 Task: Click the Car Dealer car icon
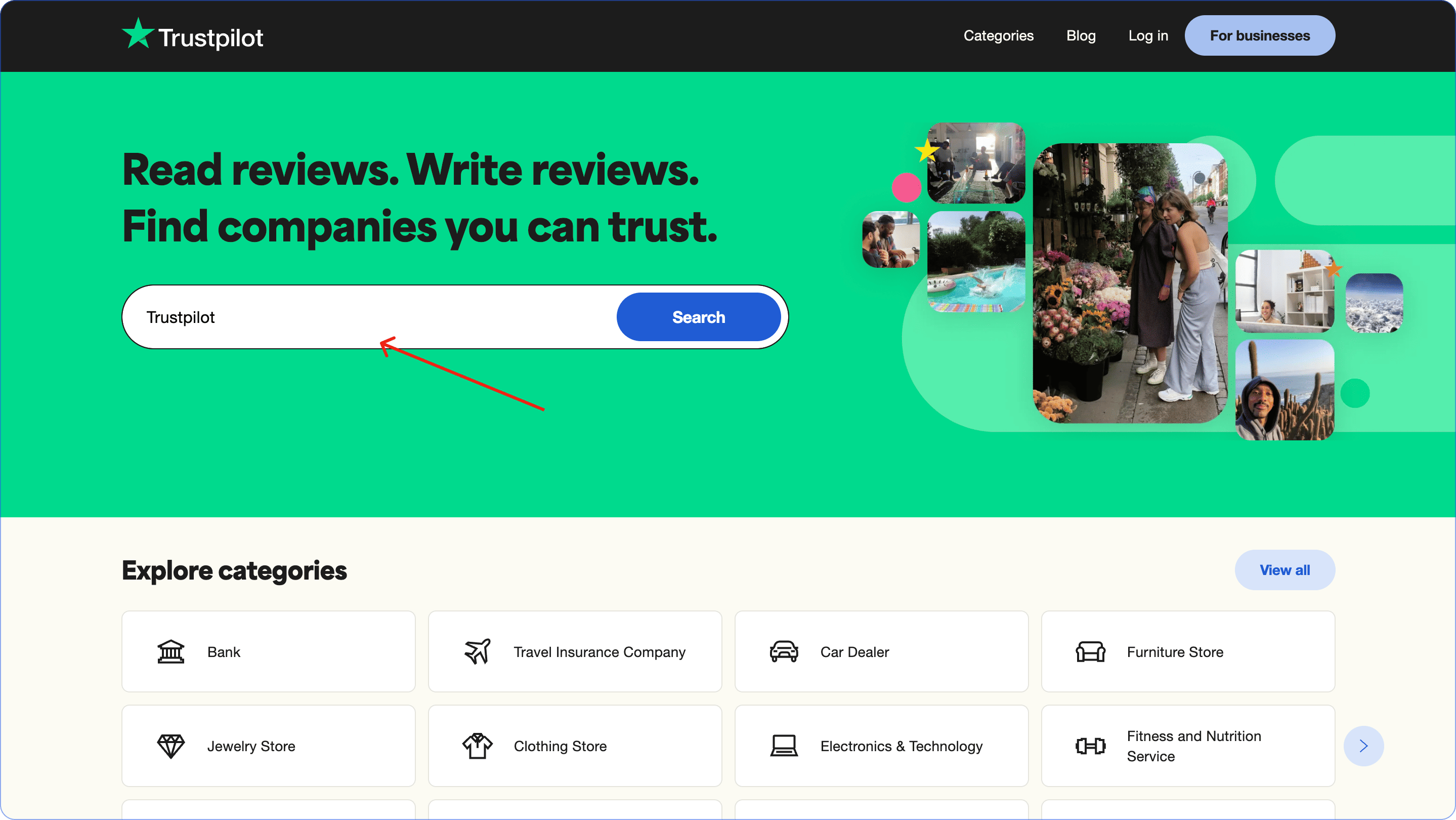[784, 651]
